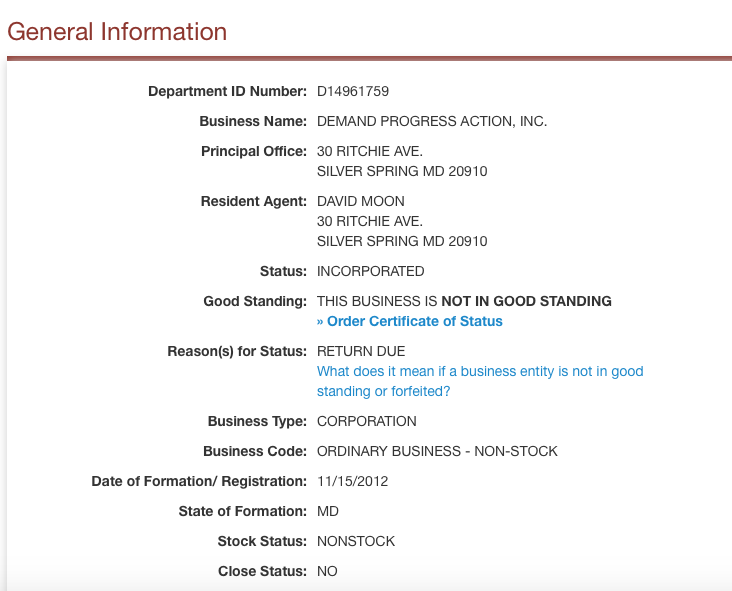The image size is (732, 591).
Task: Click the formation date 11/15/2012
Action: (352, 481)
